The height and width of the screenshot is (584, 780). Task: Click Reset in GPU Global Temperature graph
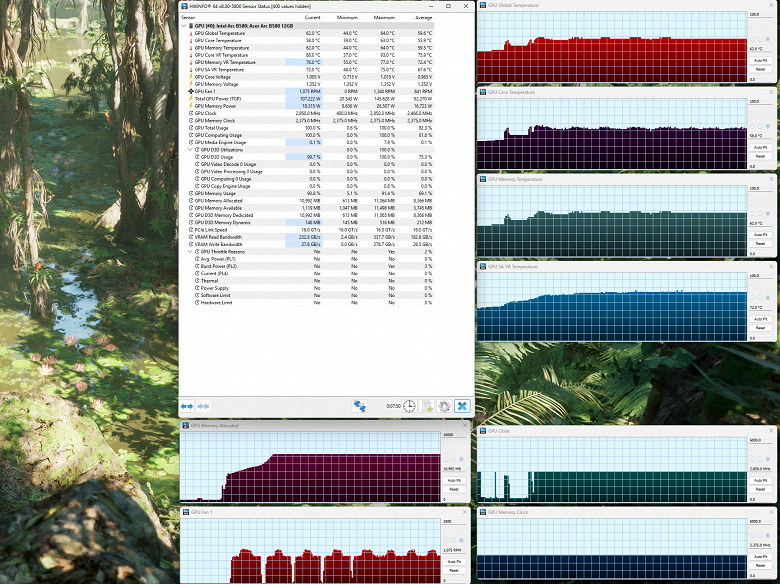tap(760, 69)
